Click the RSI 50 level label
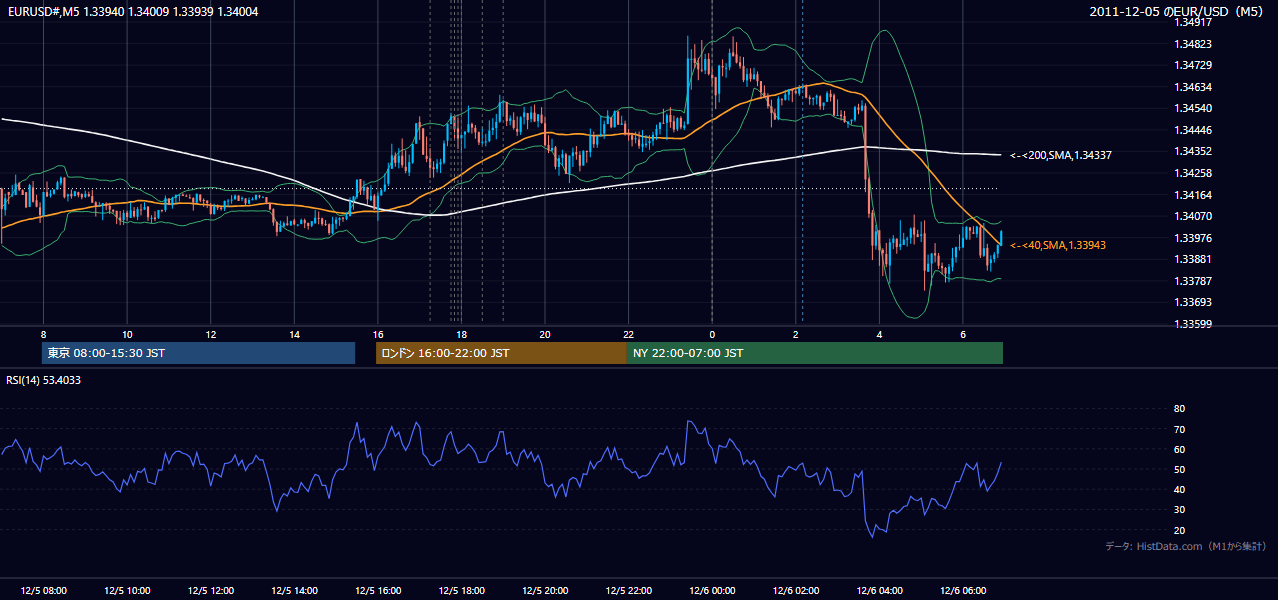The image size is (1278, 600). pos(1179,469)
